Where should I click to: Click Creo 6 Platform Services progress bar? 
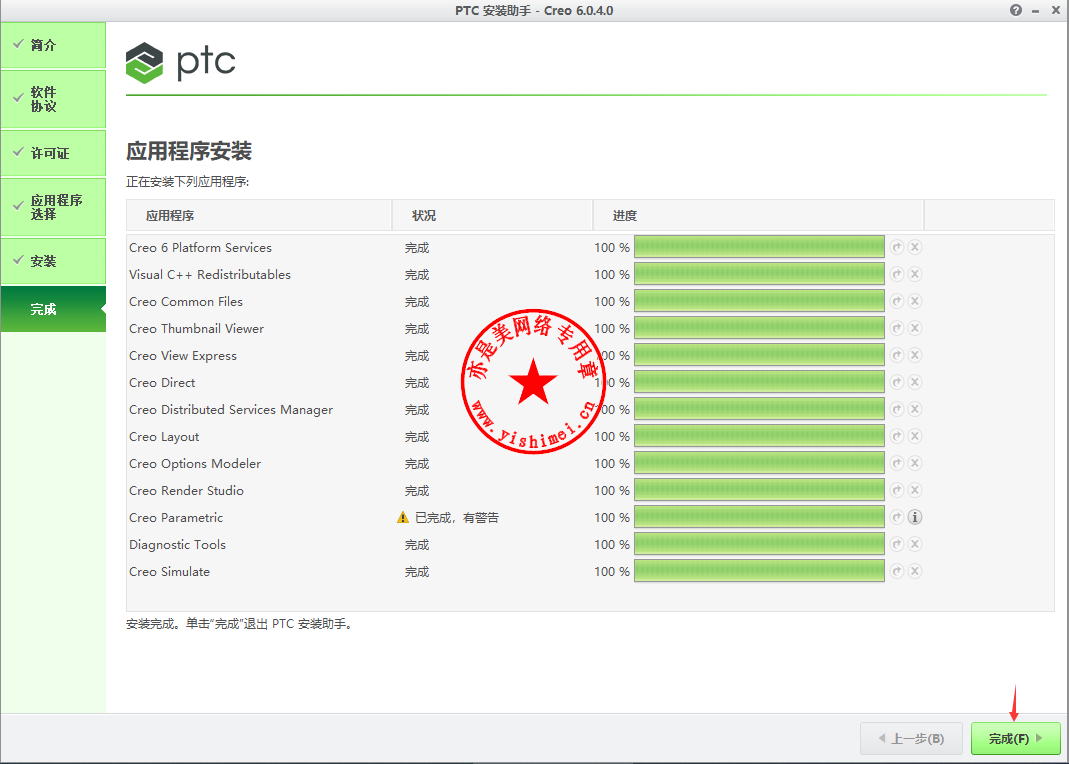[x=759, y=247]
